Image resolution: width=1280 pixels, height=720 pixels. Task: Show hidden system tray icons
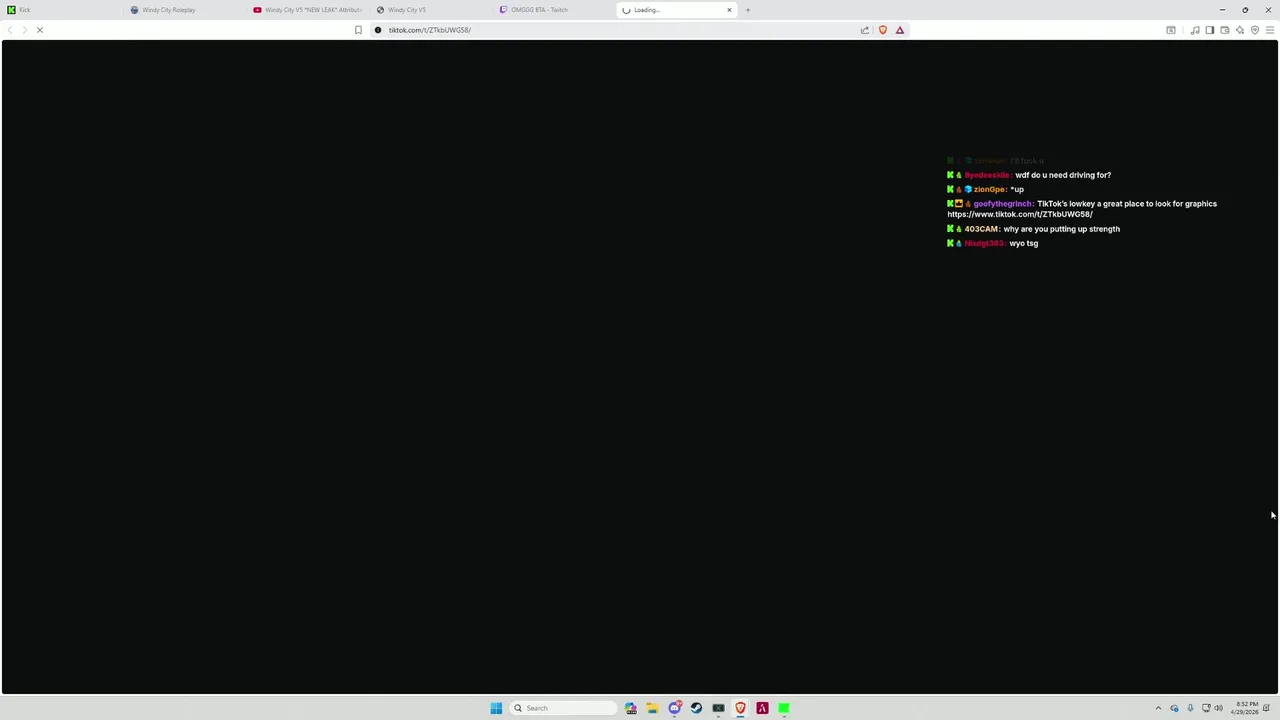click(x=1158, y=708)
